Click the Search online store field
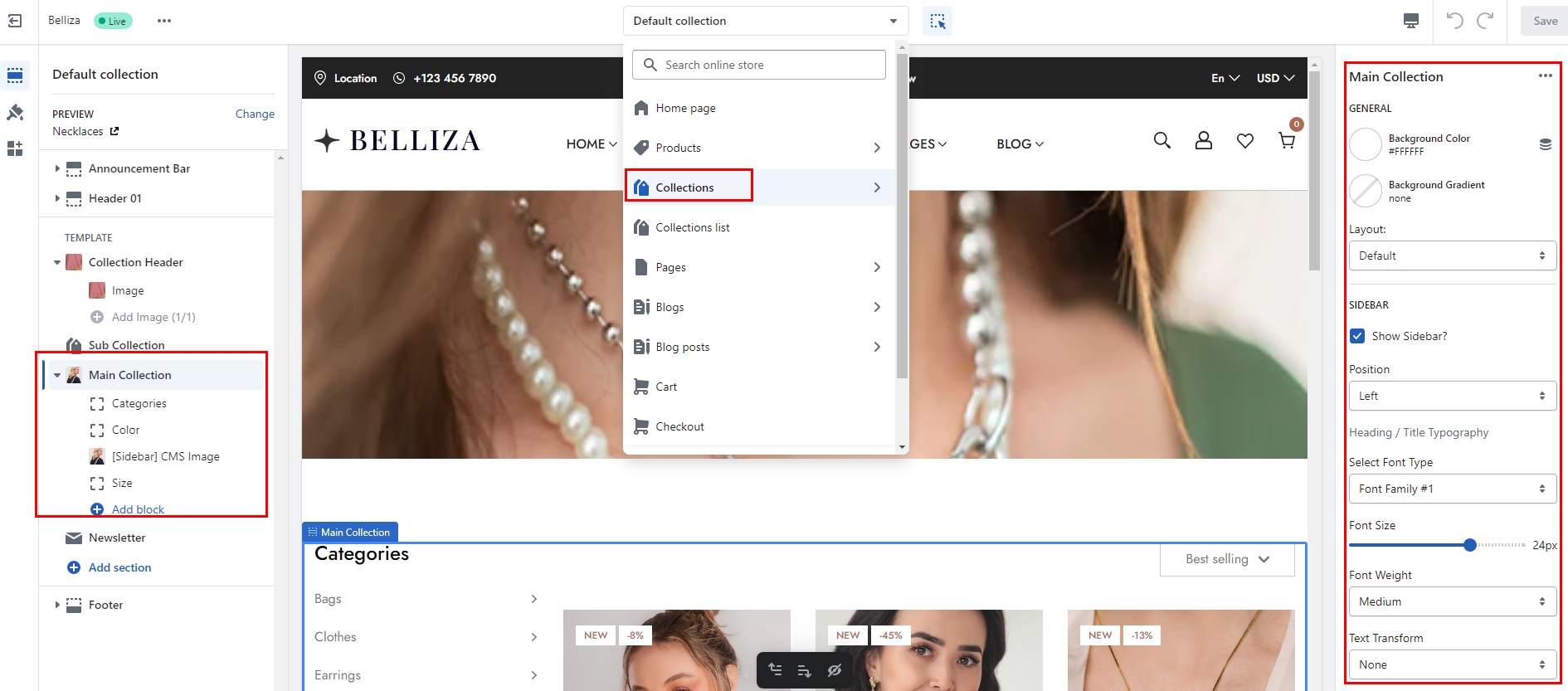This screenshot has width=1568, height=691. (759, 65)
